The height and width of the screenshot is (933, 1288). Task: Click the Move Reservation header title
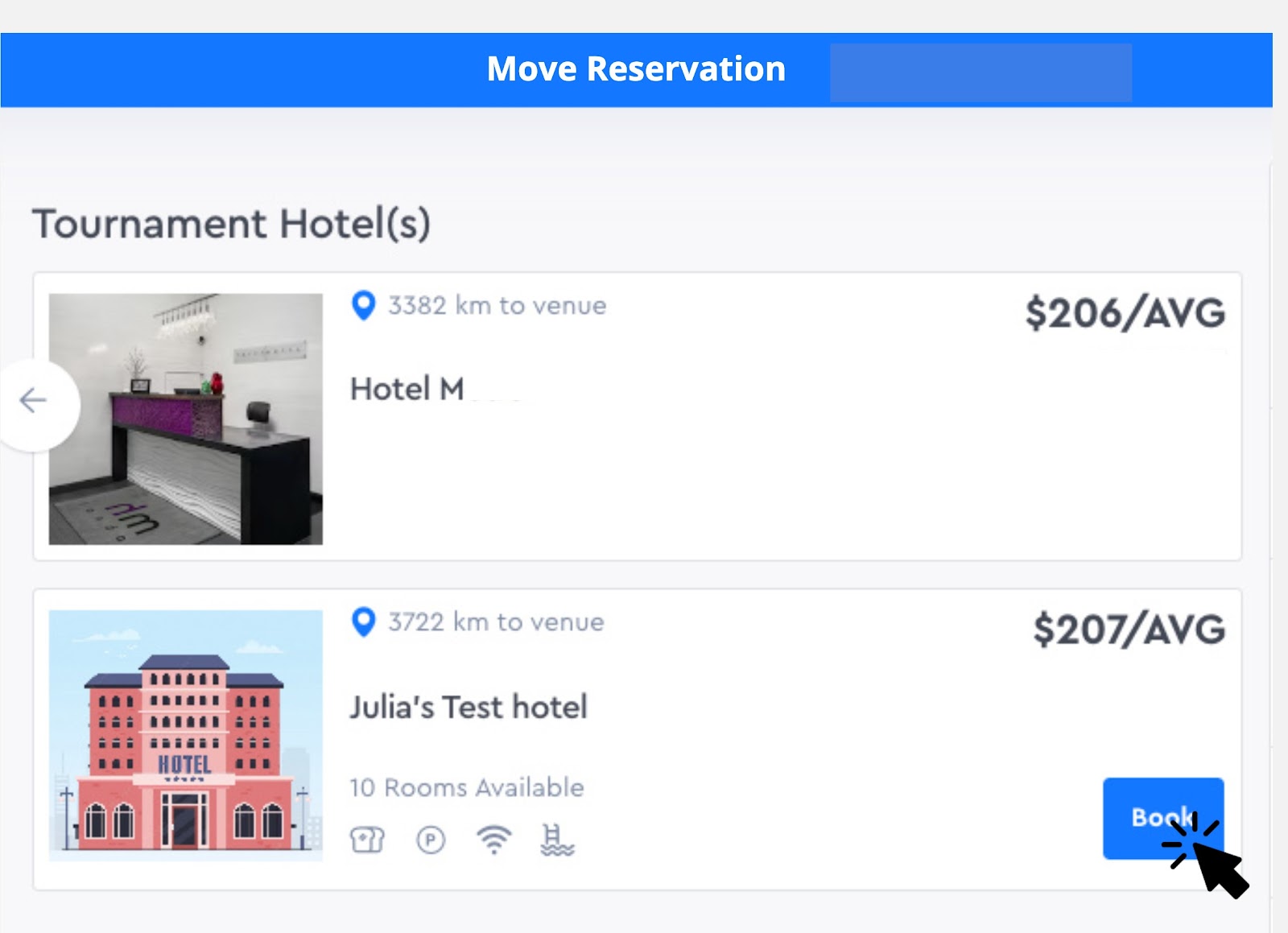[x=636, y=69]
